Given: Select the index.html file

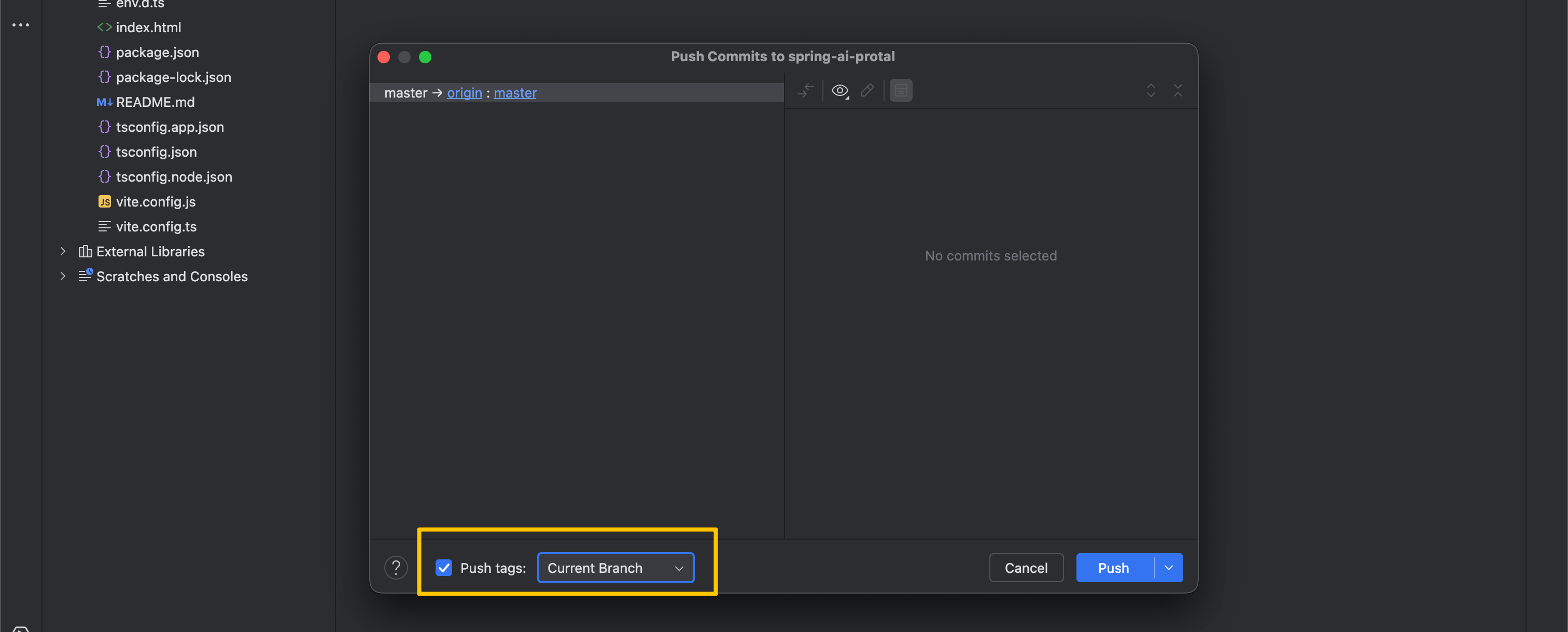Looking at the screenshot, I should point(148,28).
